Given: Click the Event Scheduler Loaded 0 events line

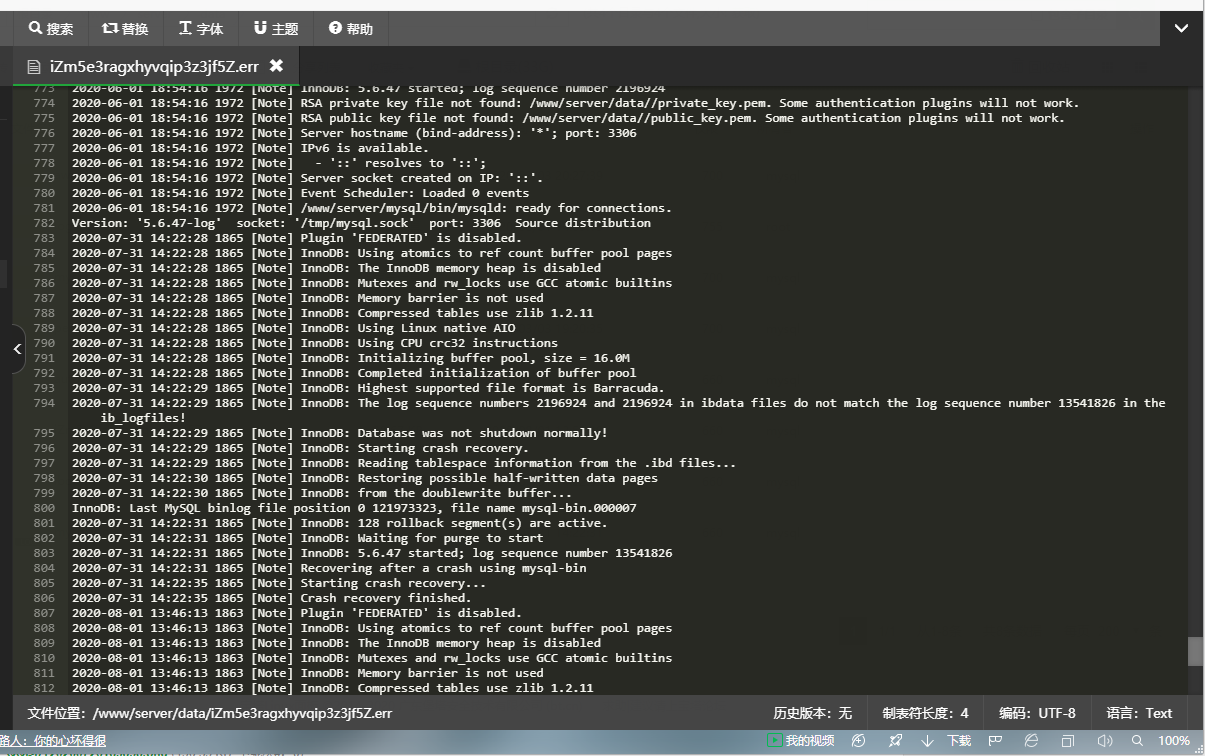Looking at the screenshot, I should [x=300, y=193].
